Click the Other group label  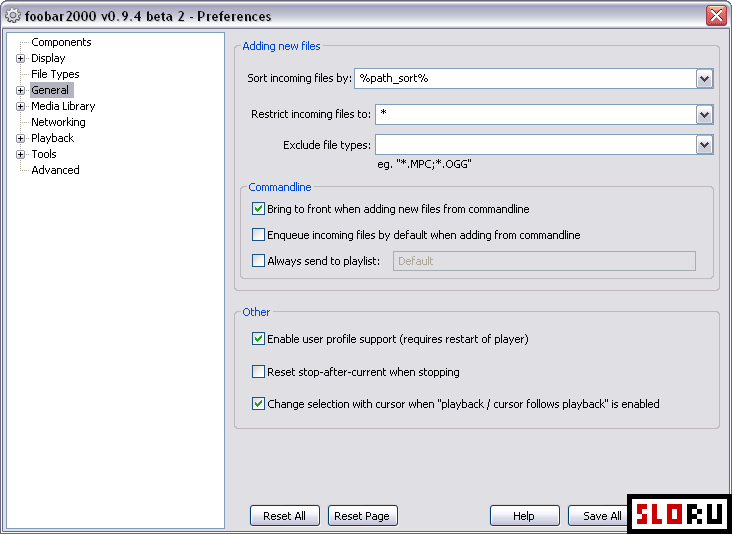coord(256,312)
